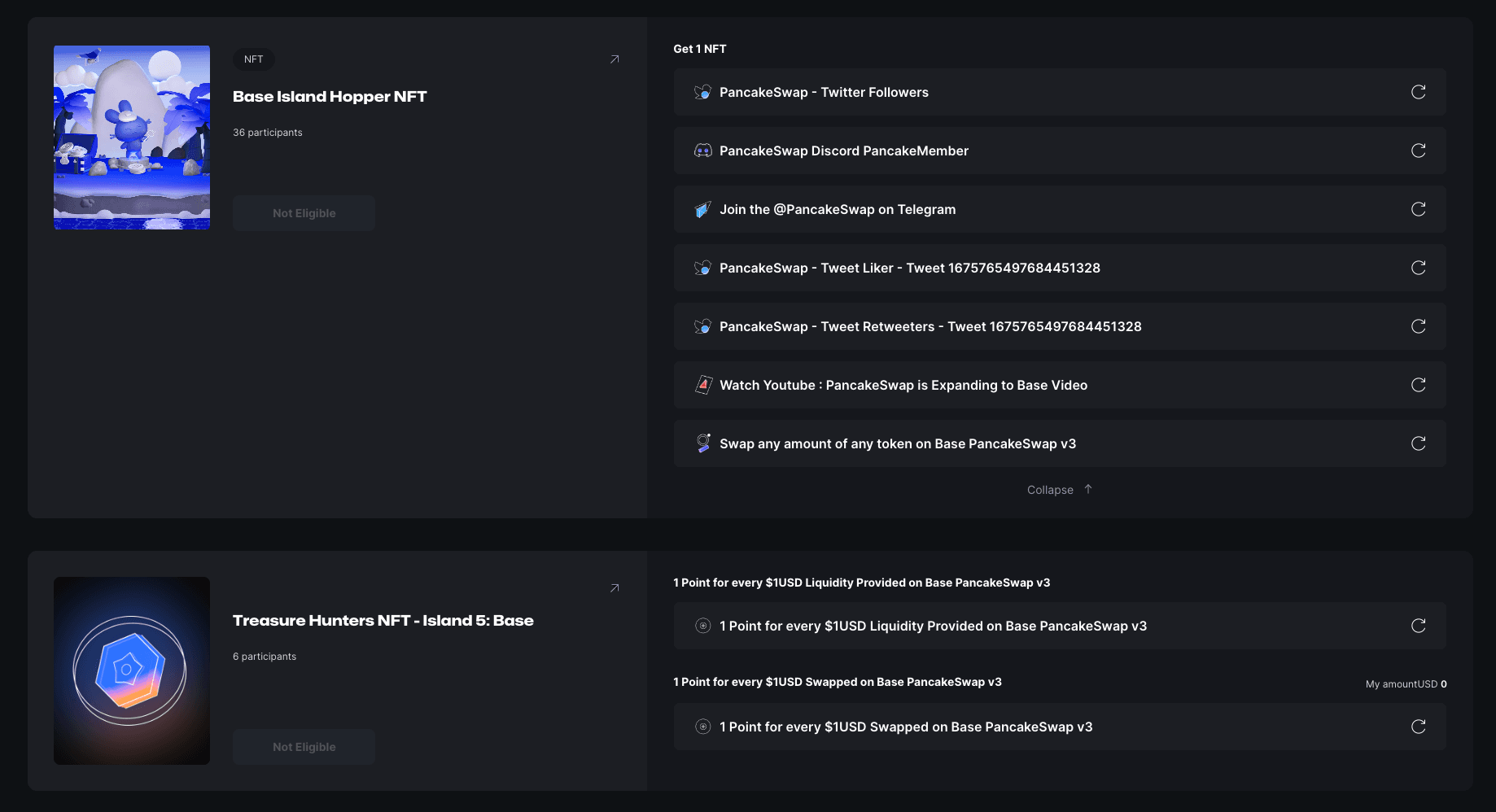Viewport: 1496px width, 812px height.
Task: Click Not Eligible button under Treasure Hunters NFT
Action: (x=304, y=747)
